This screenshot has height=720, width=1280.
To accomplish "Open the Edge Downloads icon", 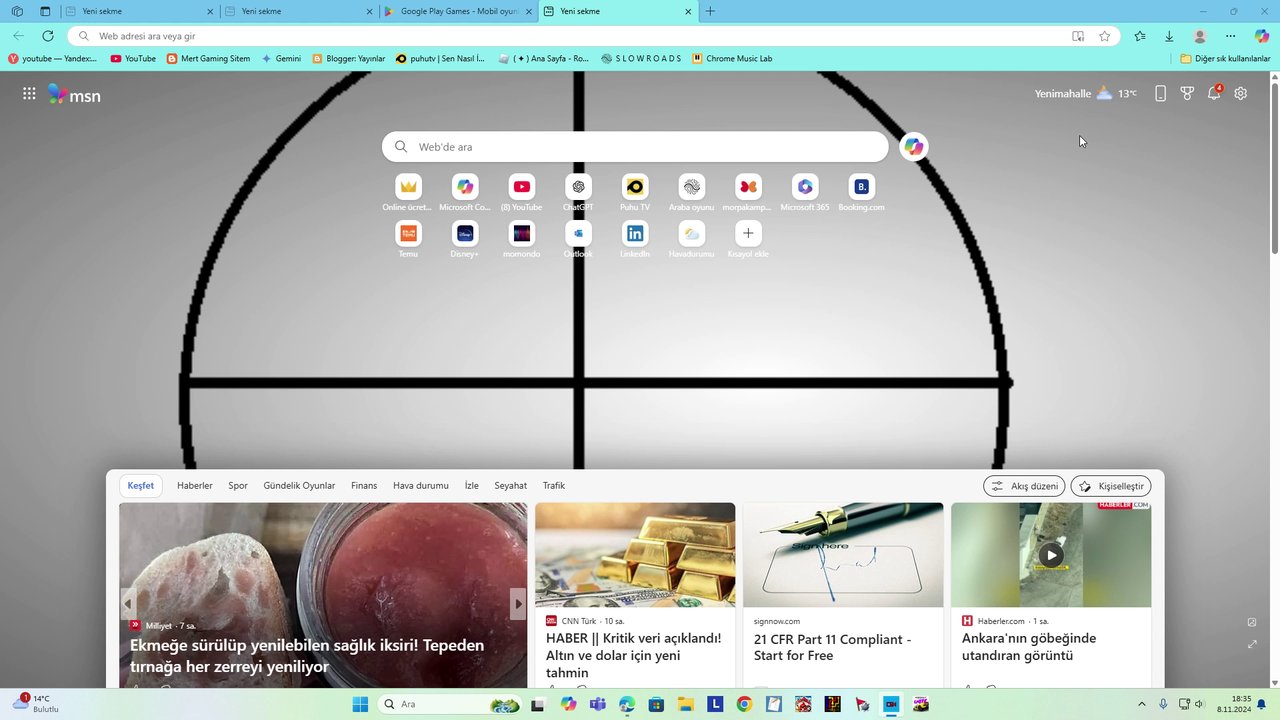I will tap(1168, 36).
